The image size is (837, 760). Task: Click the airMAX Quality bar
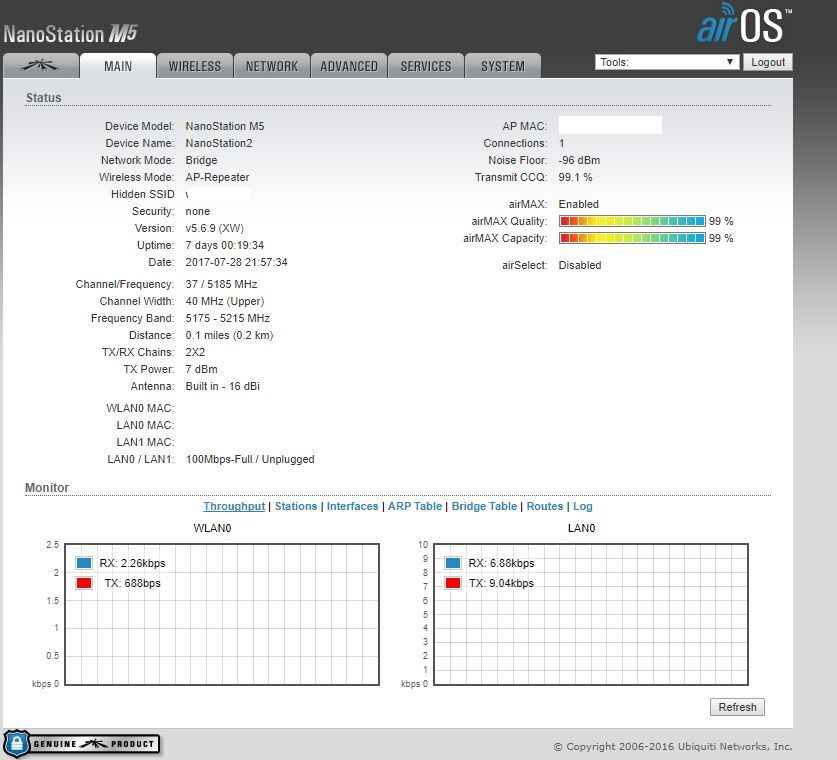tap(632, 221)
